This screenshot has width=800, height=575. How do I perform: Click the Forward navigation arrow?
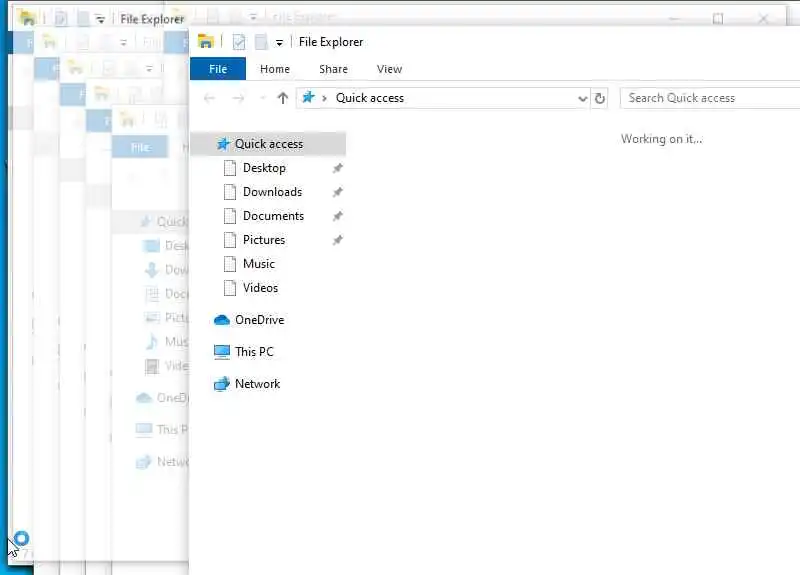pos(238,98)
